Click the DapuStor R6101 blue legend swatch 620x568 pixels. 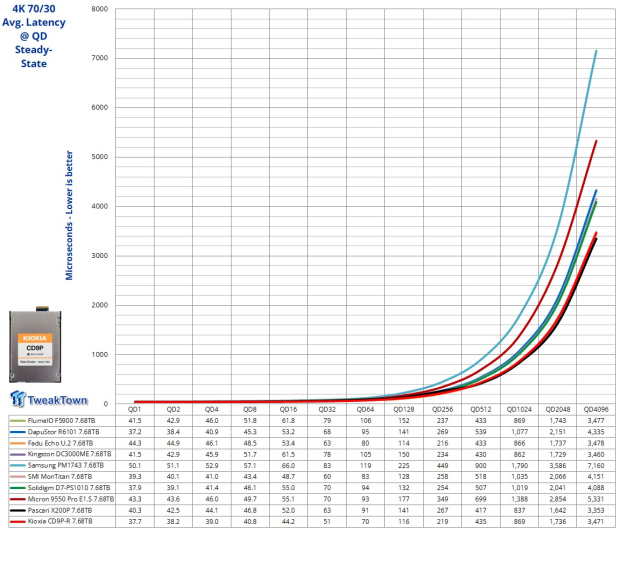pyautogui.click(x=18, y=432)
